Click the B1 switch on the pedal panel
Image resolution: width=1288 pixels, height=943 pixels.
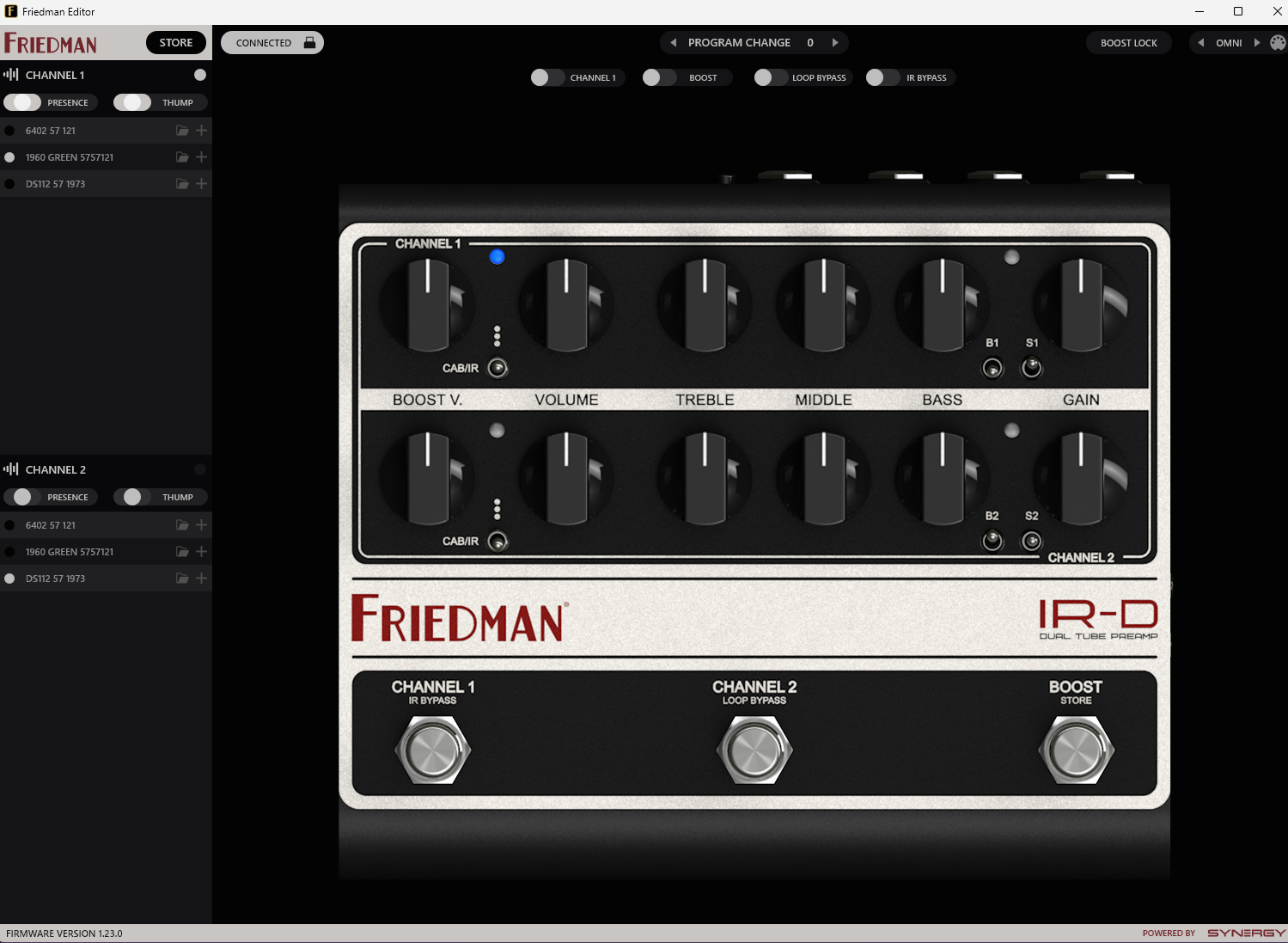tap(992, 367)
